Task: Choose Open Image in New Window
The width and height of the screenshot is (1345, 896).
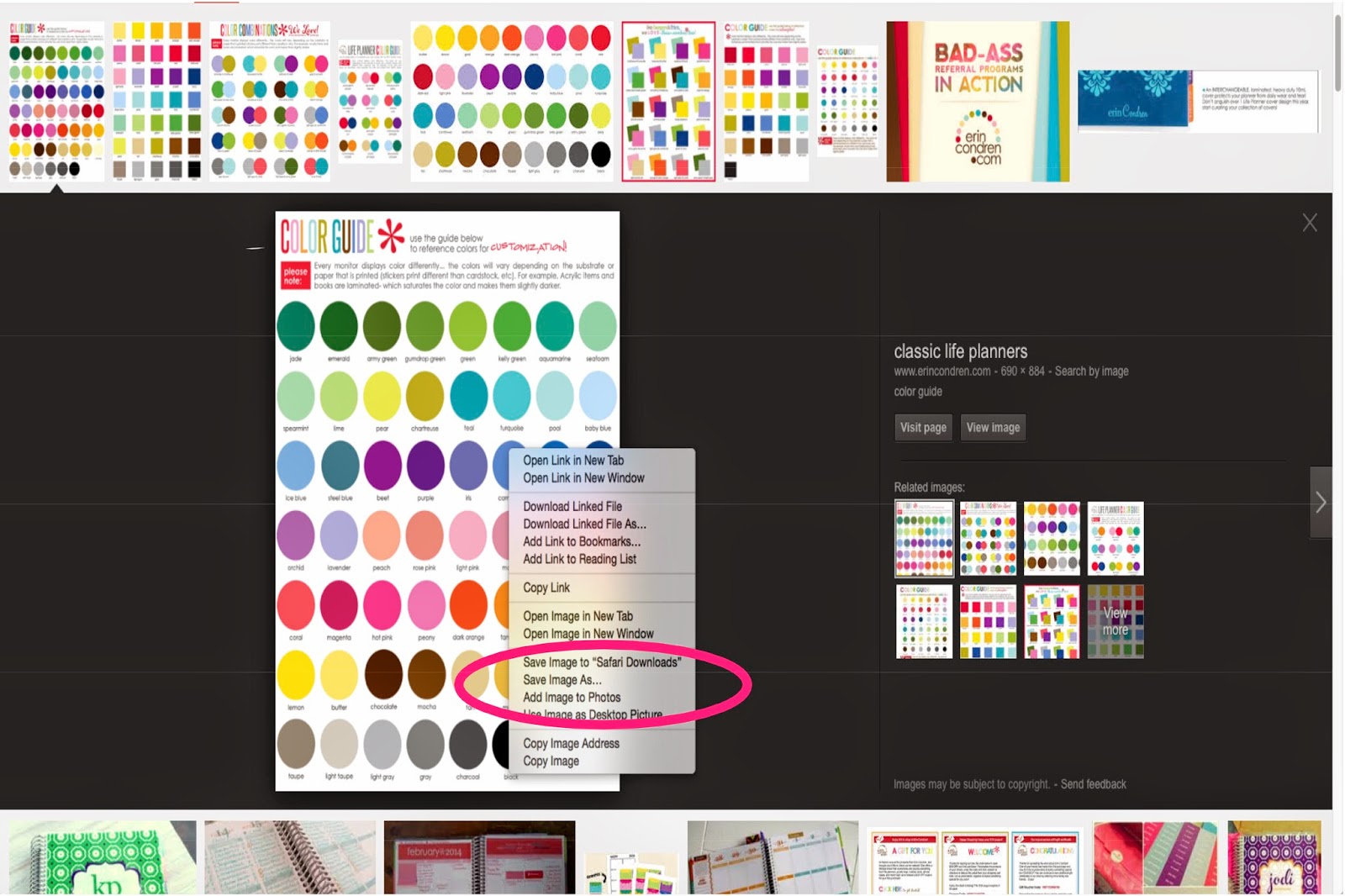Action: tap(588, 634)
